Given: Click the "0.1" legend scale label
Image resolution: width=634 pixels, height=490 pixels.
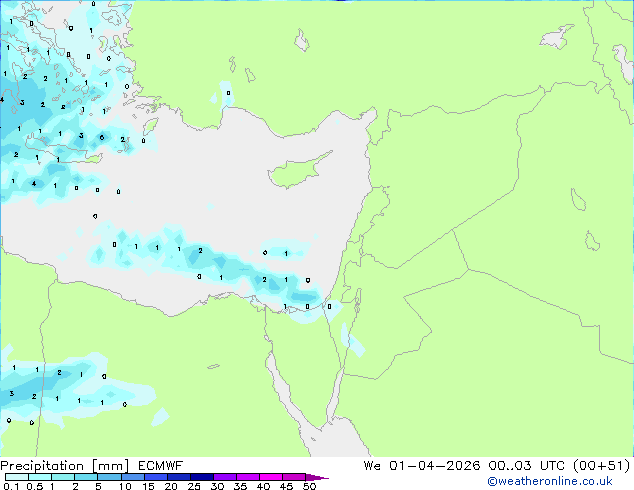Looking at the screenshot, I should [x=11, y=486].
